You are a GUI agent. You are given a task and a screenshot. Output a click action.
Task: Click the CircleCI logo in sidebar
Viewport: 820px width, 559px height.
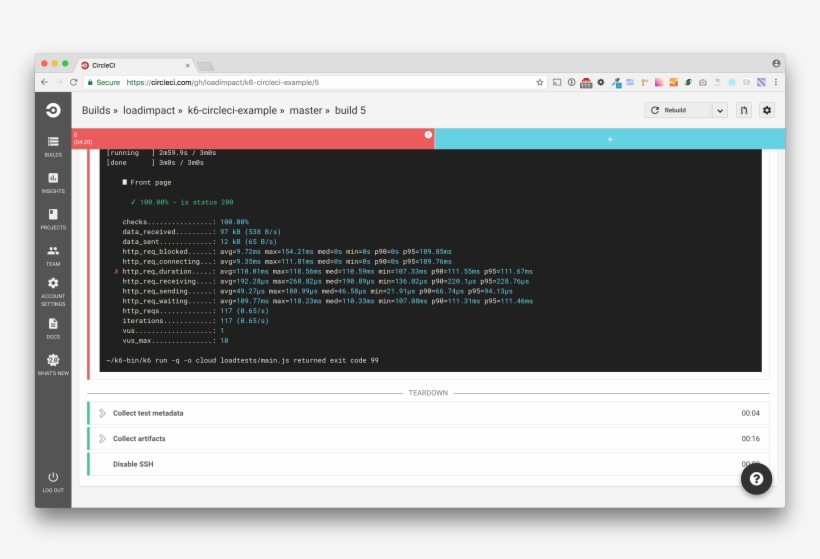[x=53, y=110]
